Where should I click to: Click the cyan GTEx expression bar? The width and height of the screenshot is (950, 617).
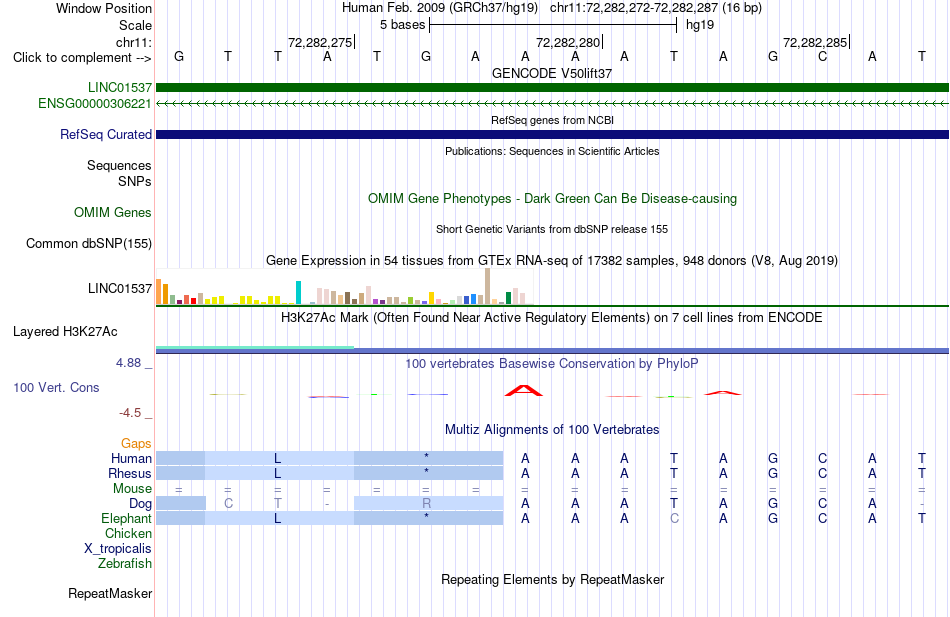[298, 292]
